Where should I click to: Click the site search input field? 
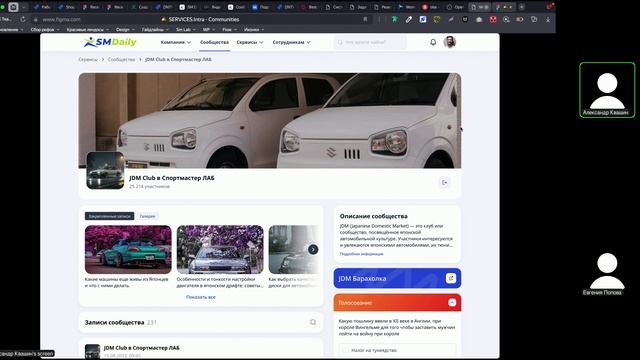click(370, 42)
